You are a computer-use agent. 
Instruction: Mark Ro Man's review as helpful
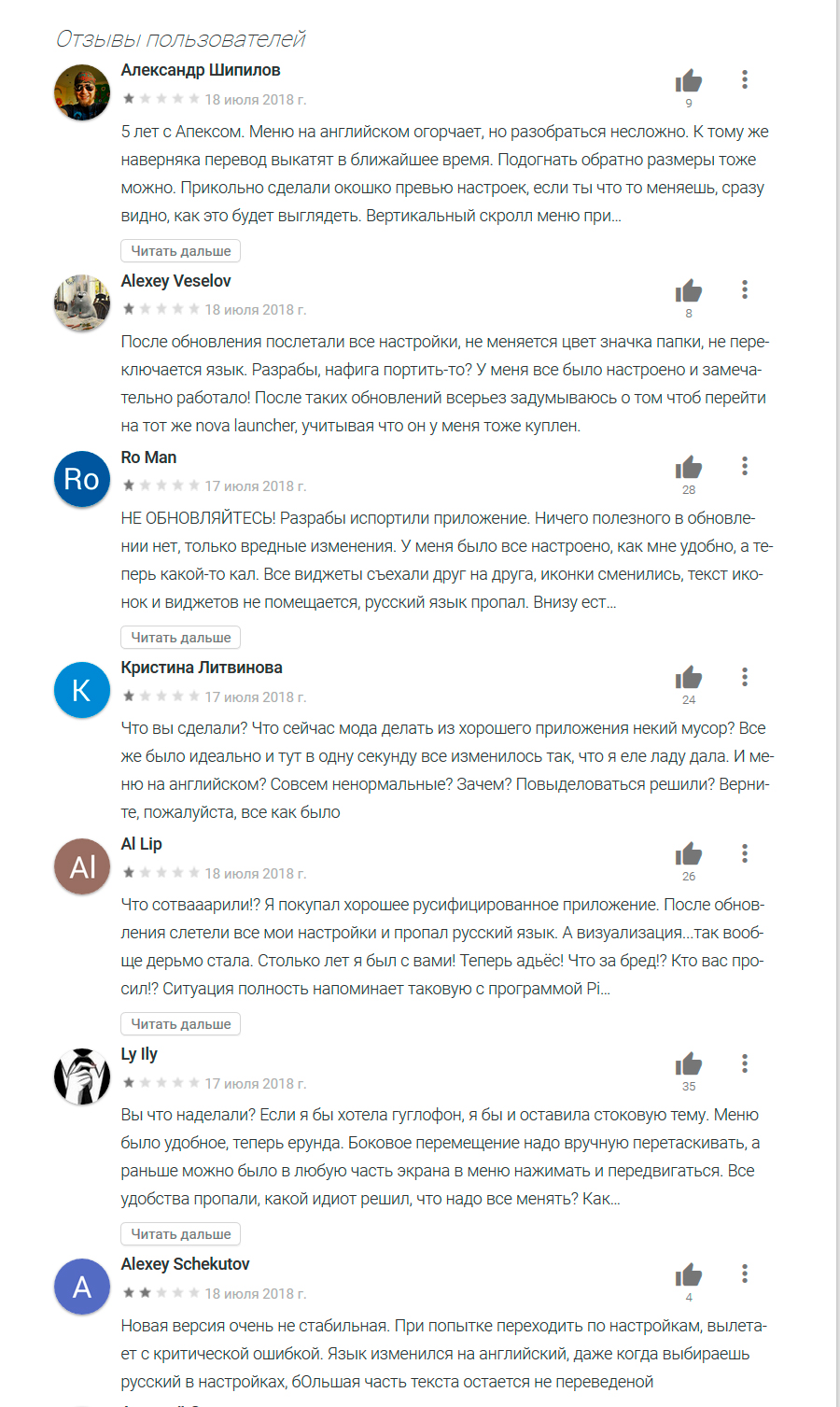[x=689, y=468]
